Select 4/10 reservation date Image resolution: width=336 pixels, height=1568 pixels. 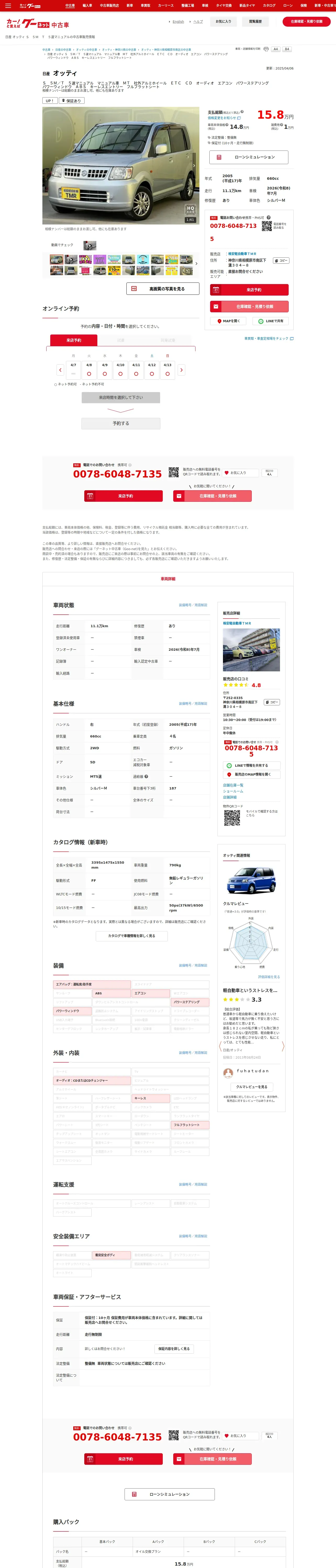coord(120,370)
